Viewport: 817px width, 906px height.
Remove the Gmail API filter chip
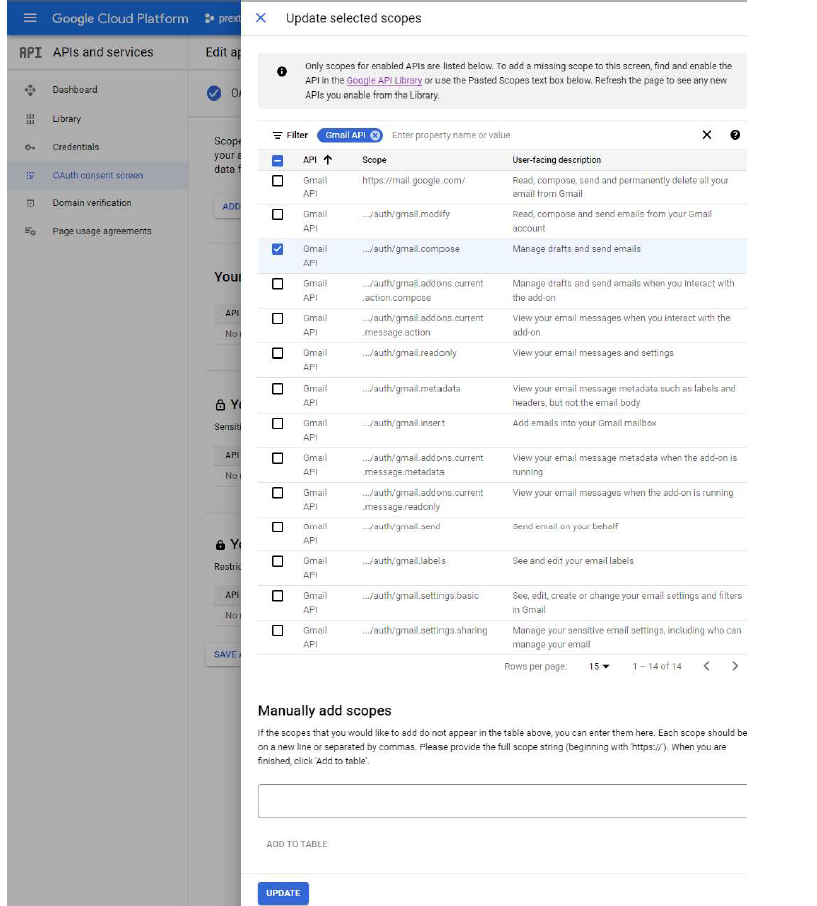[x=375, y=135]
